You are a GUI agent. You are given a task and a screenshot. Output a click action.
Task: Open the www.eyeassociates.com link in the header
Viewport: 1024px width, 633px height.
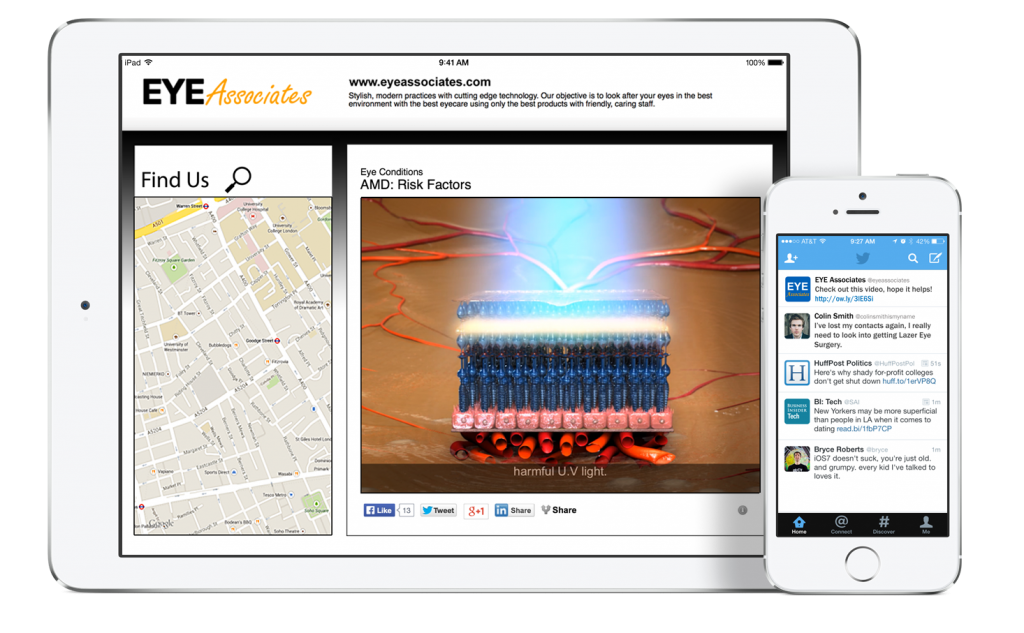click(x=419, y=82)
